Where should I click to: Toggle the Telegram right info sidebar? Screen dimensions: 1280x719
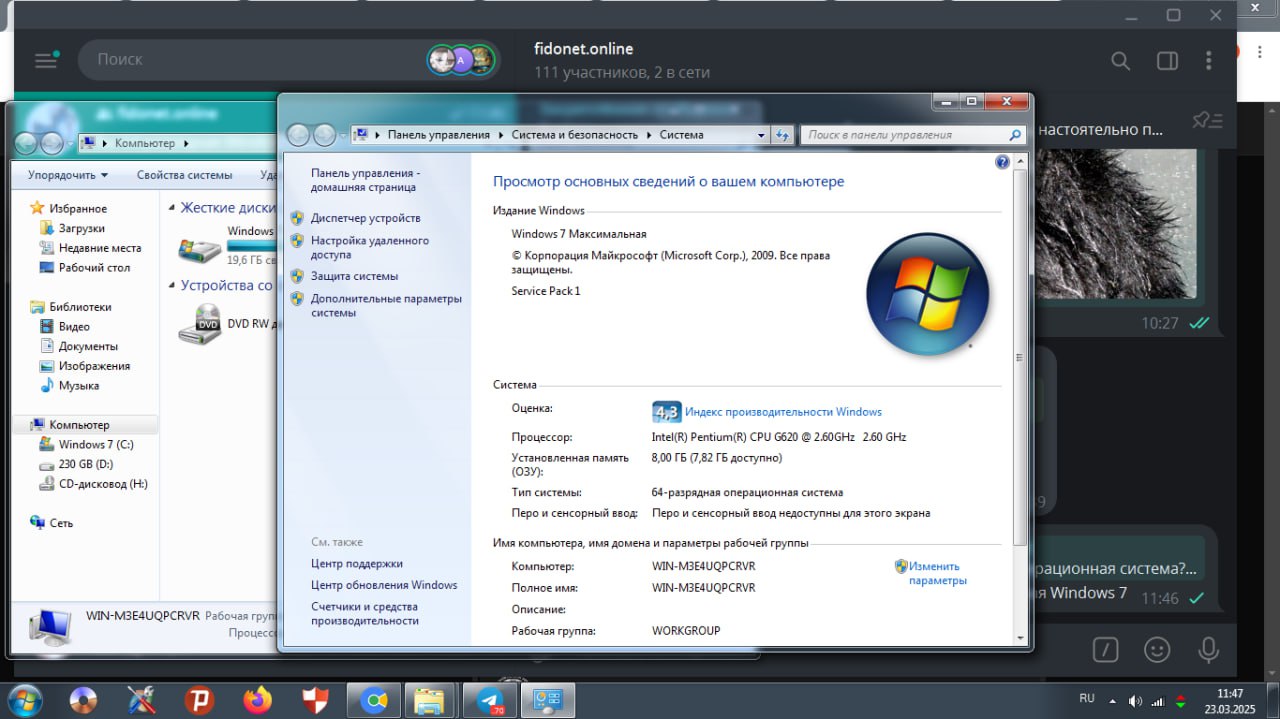pos(1167,61)
